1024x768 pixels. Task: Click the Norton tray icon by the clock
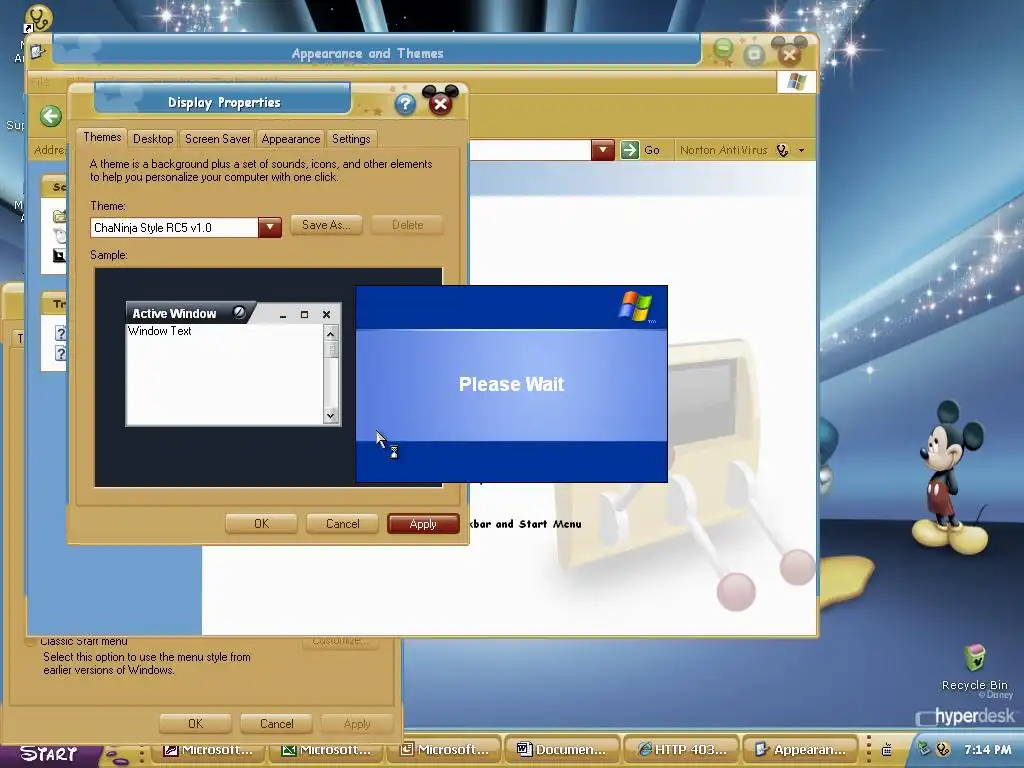click(x=943, y=749)
